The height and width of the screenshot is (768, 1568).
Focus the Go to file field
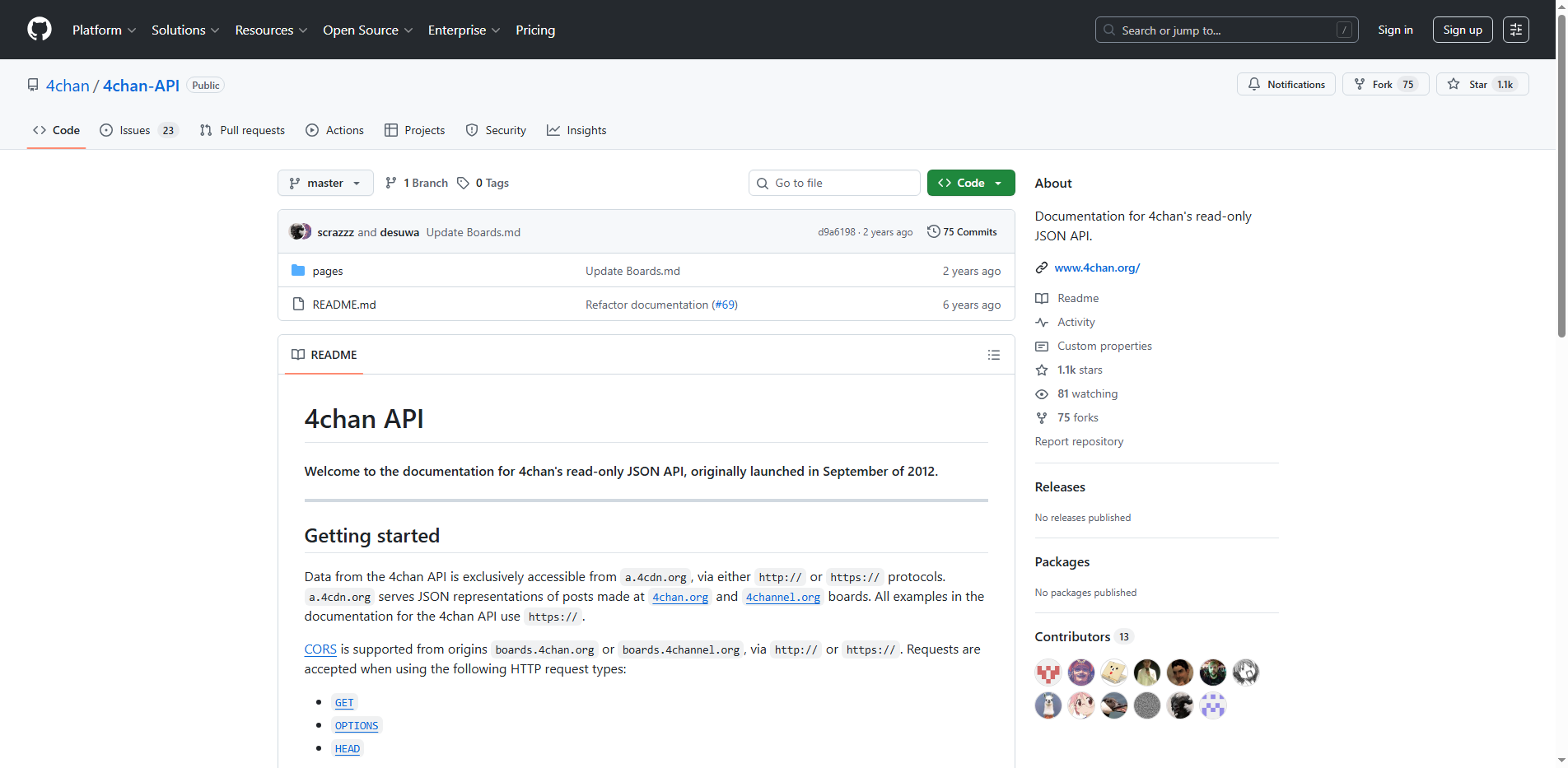834,183
